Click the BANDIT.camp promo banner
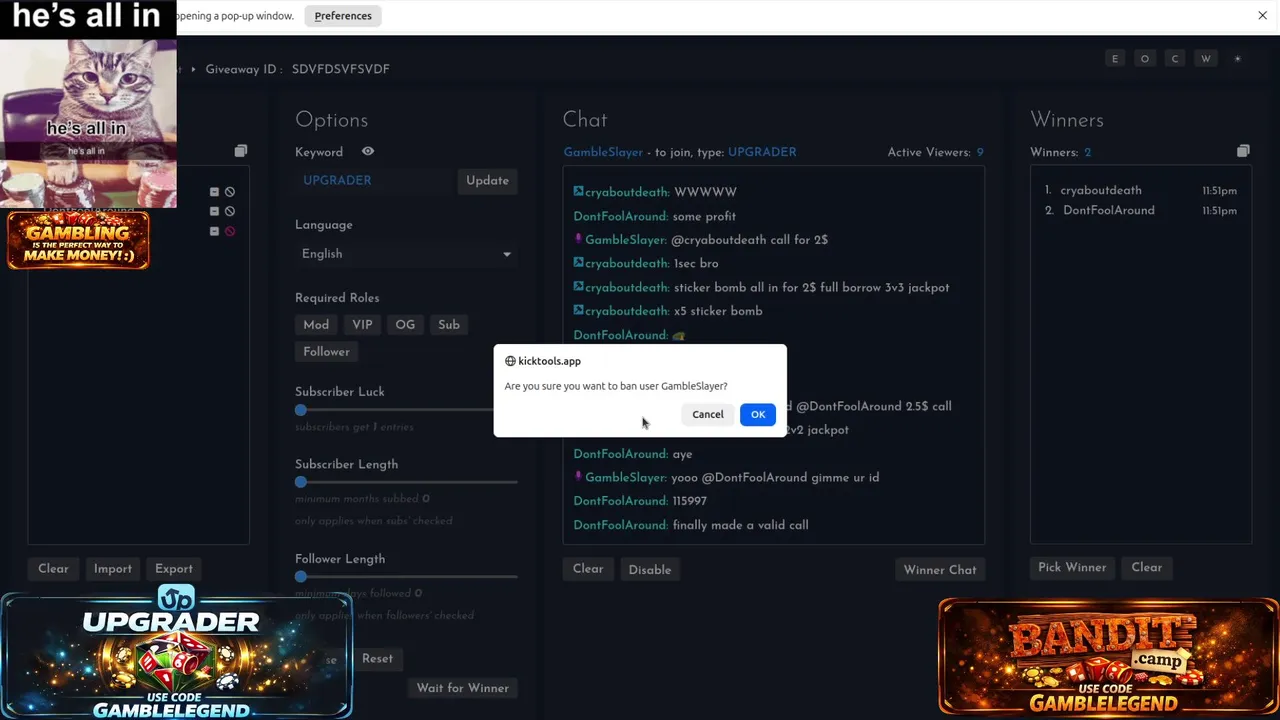The height and width of the screenshot is (720, 1280). [1108, 657]
